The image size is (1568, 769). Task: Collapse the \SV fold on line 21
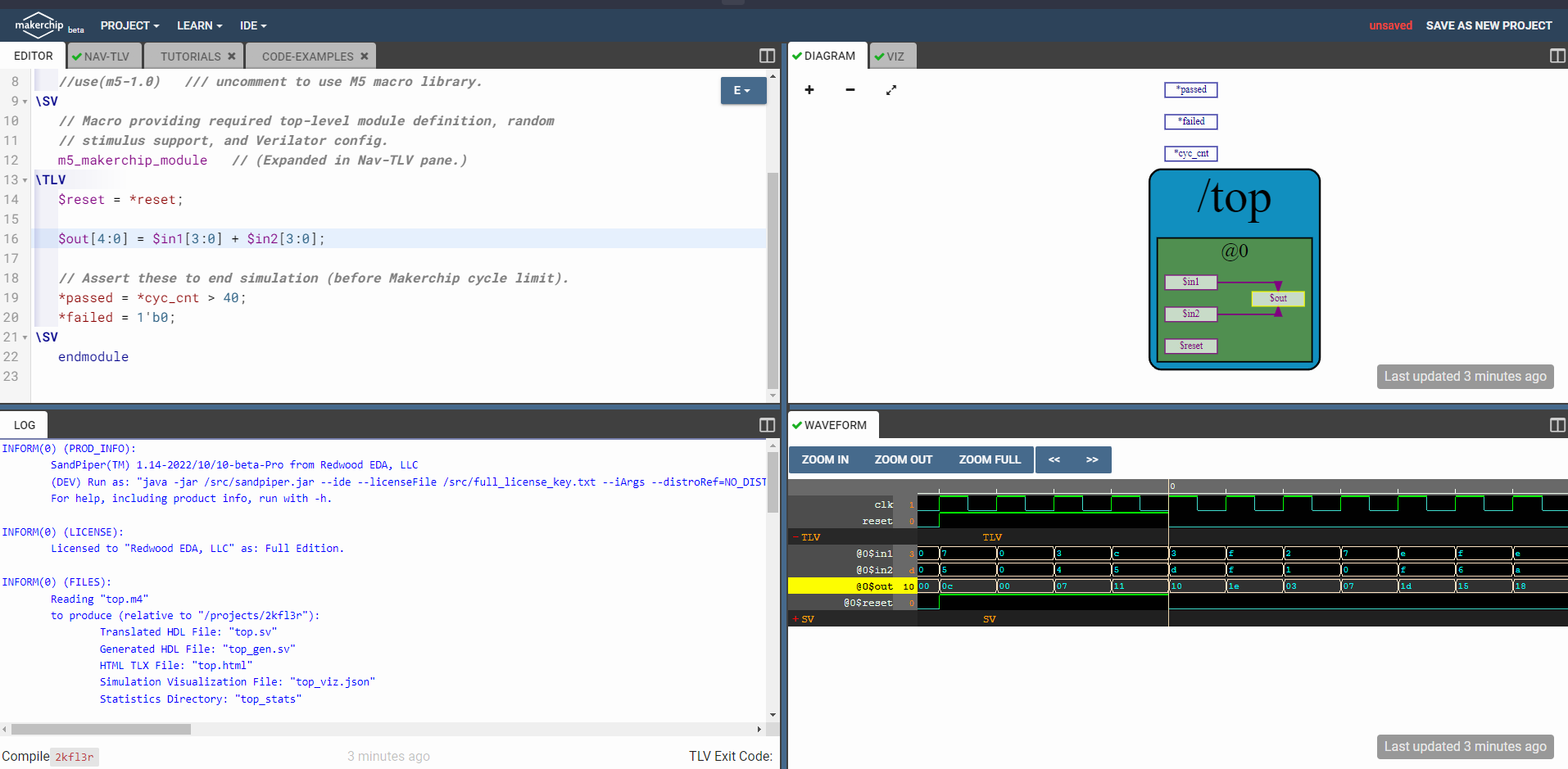coord(25,337)
